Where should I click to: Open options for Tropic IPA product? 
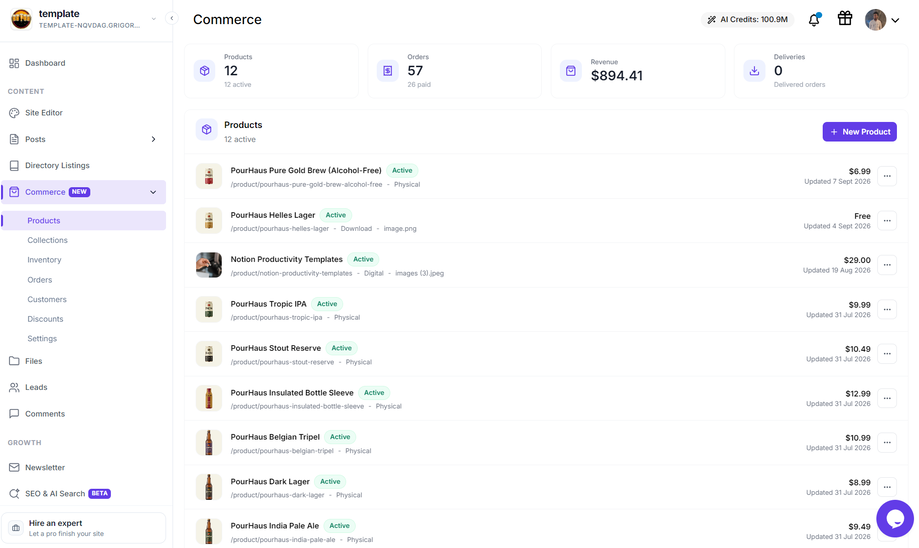[x=887, y=309]
